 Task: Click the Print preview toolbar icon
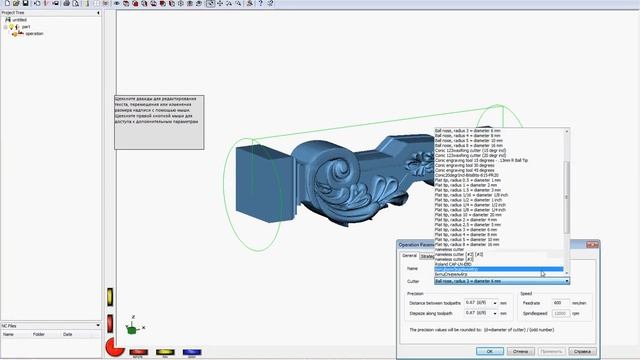click(76, 3)
